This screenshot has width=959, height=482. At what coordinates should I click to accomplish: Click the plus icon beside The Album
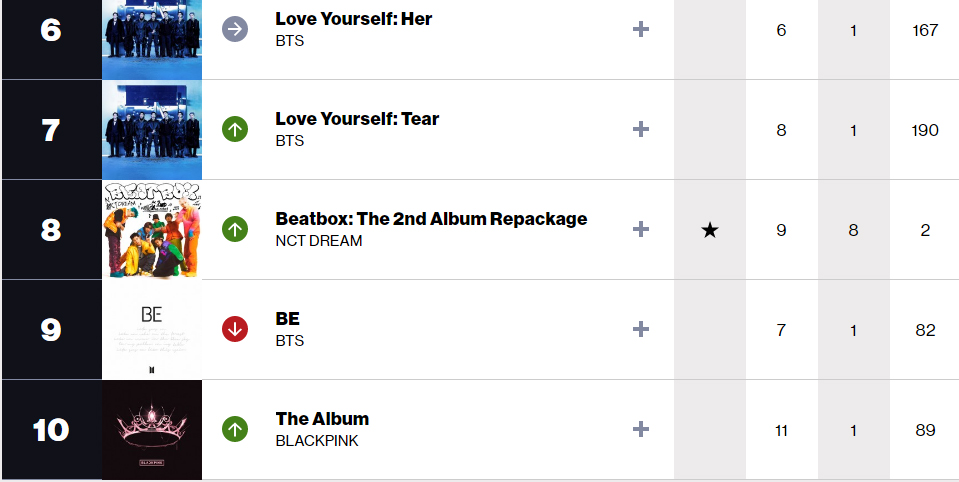(640, 429)
